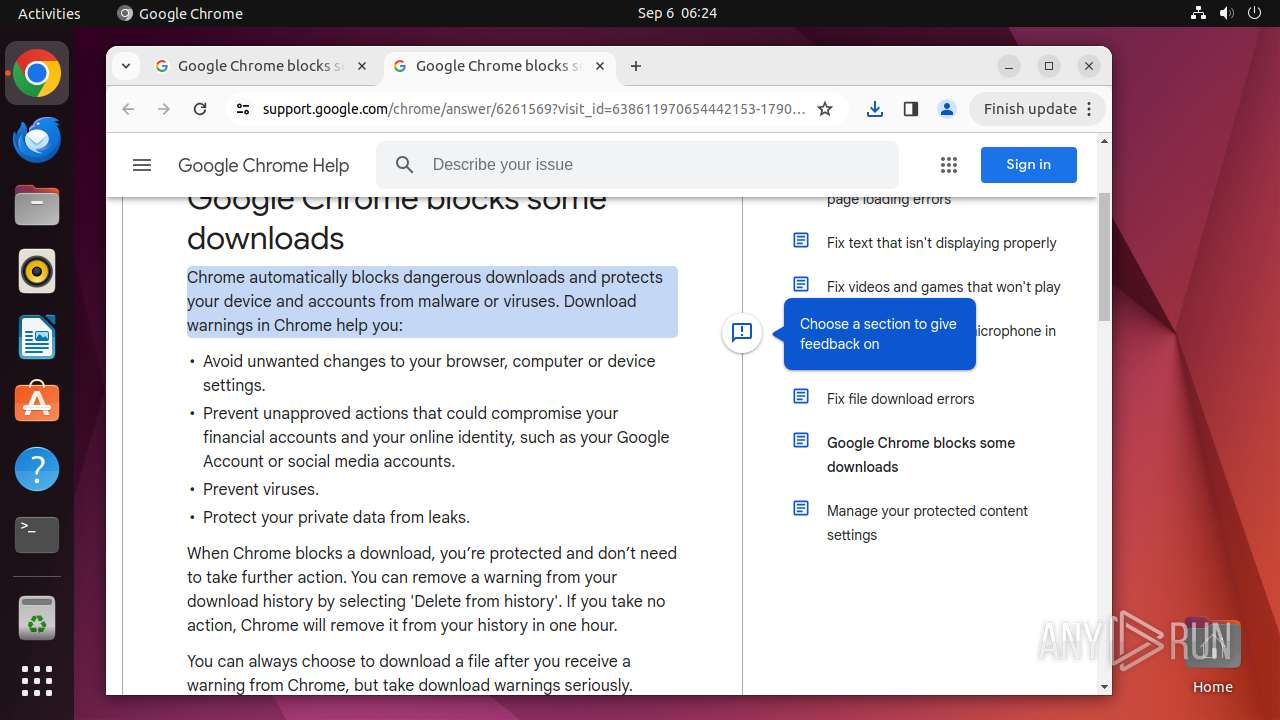Select the second Google Chrome blocks tab

pyautogui.click(x=499, y=66)
